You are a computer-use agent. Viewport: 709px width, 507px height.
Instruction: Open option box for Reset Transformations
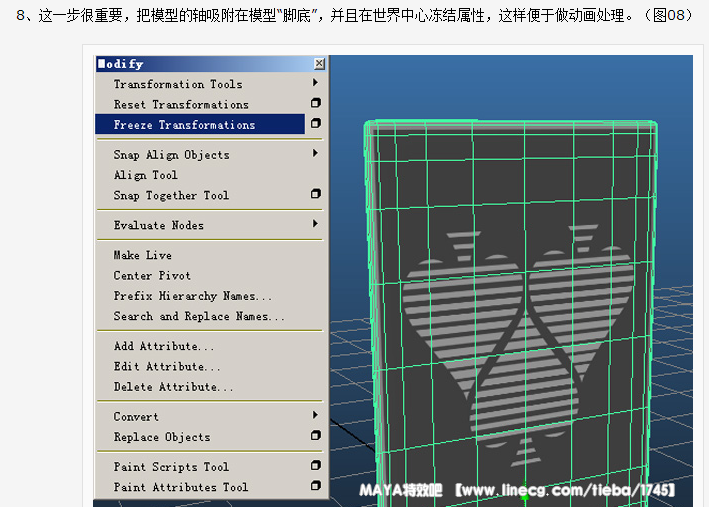point(316,104)
